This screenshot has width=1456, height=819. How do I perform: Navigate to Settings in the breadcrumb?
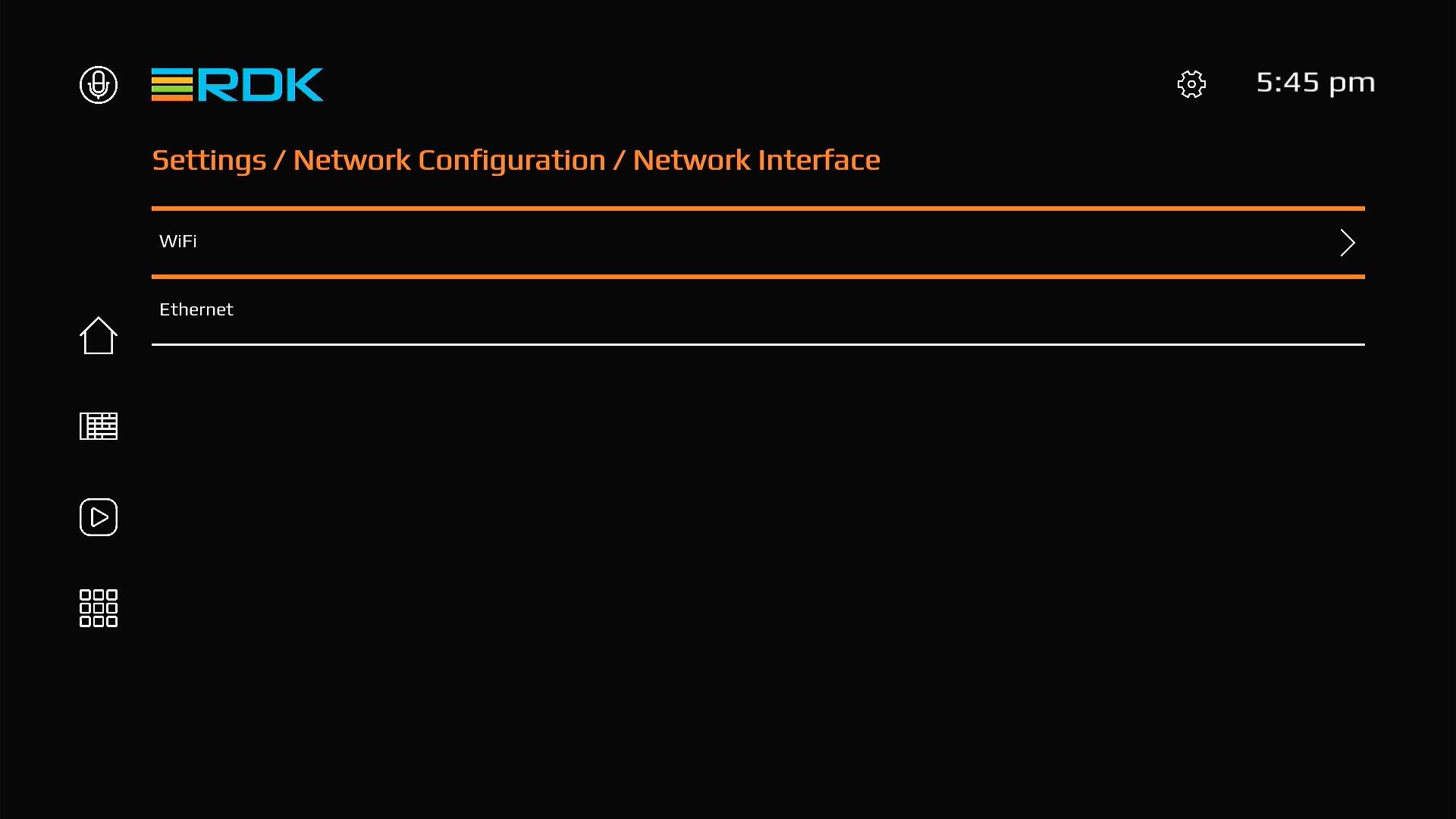pos(209,161)
